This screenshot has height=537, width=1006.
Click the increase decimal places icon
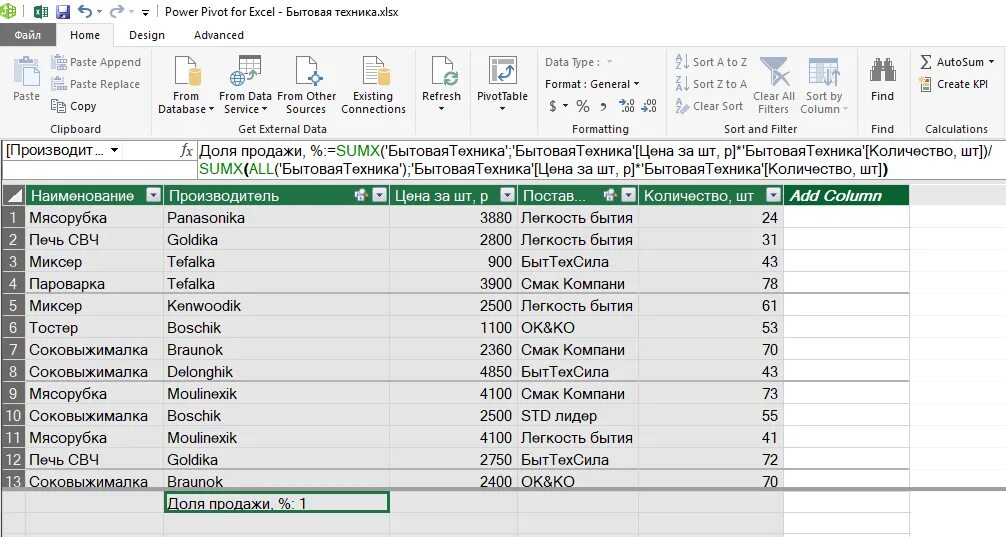627,106
